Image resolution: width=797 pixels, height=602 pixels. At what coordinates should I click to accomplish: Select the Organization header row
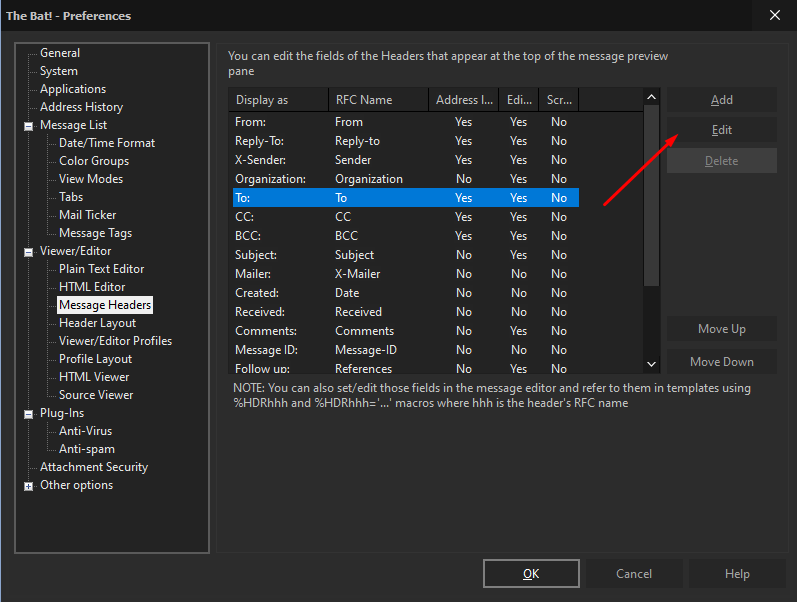[x=406, y=179]
